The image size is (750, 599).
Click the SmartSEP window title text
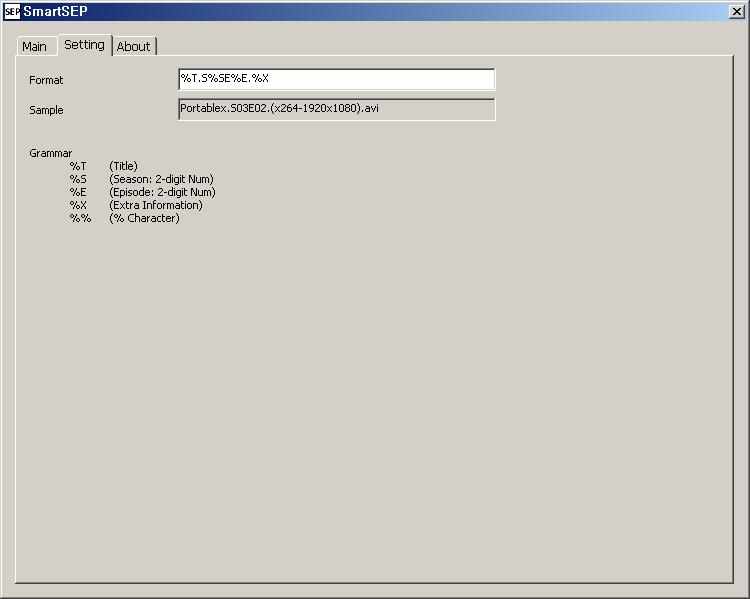(55, 11)
